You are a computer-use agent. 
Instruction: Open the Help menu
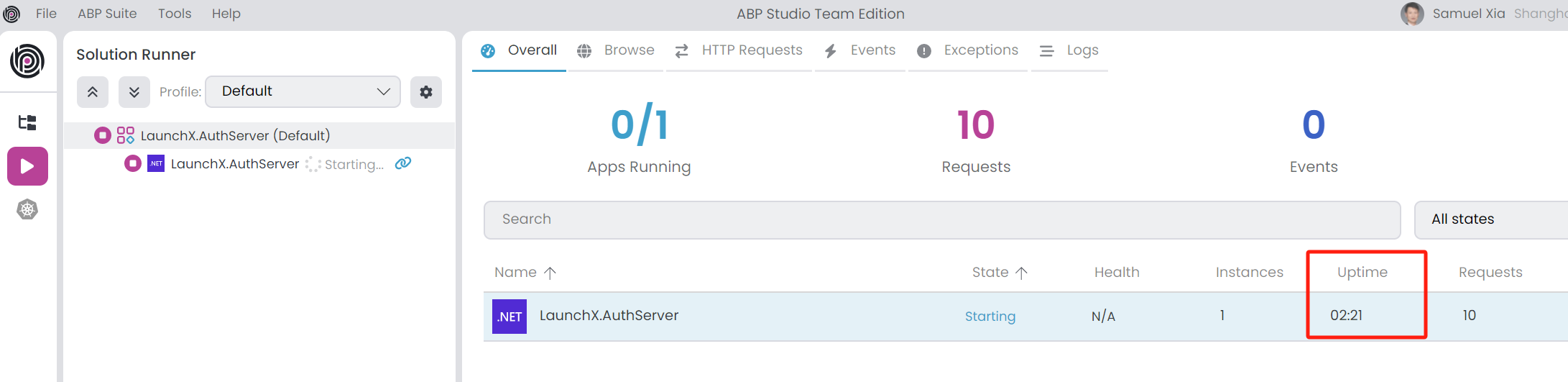click(x=226, y=14)
